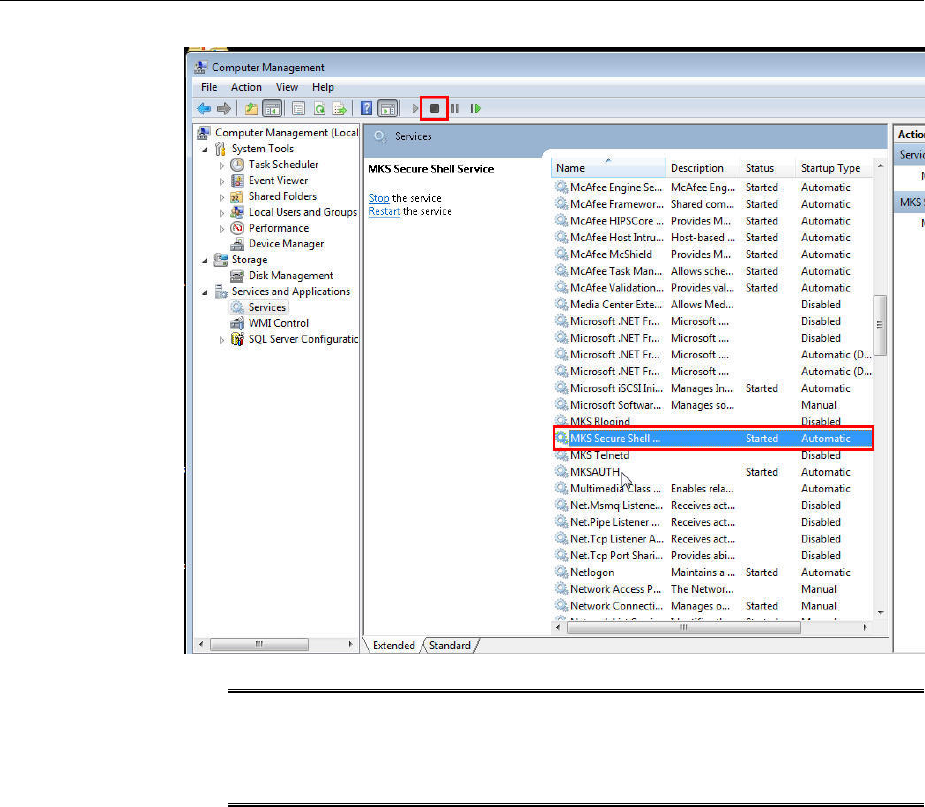Click the Stop the service link
This screenshot has height=807, width=925.
click(x=379, y=198)
